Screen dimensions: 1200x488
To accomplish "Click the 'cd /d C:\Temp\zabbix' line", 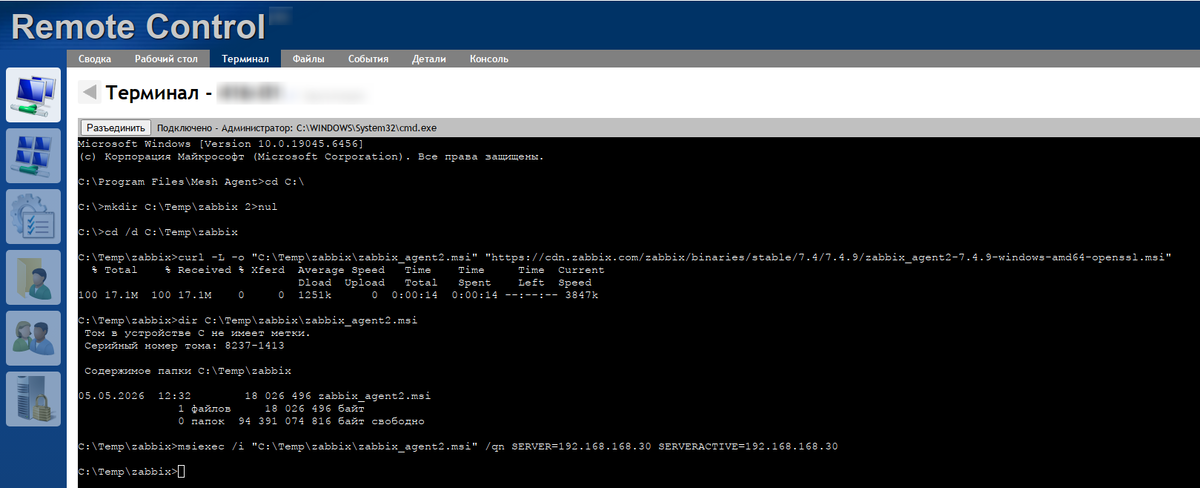I will tap(158, 232).
